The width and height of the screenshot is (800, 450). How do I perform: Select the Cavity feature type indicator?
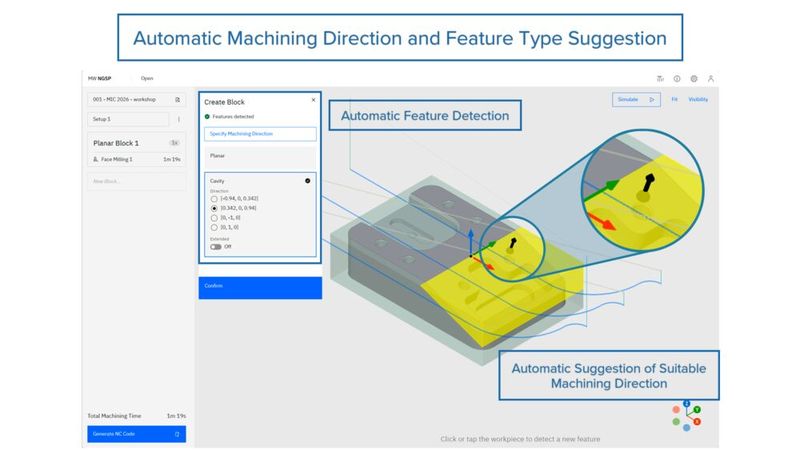point(308,181)
